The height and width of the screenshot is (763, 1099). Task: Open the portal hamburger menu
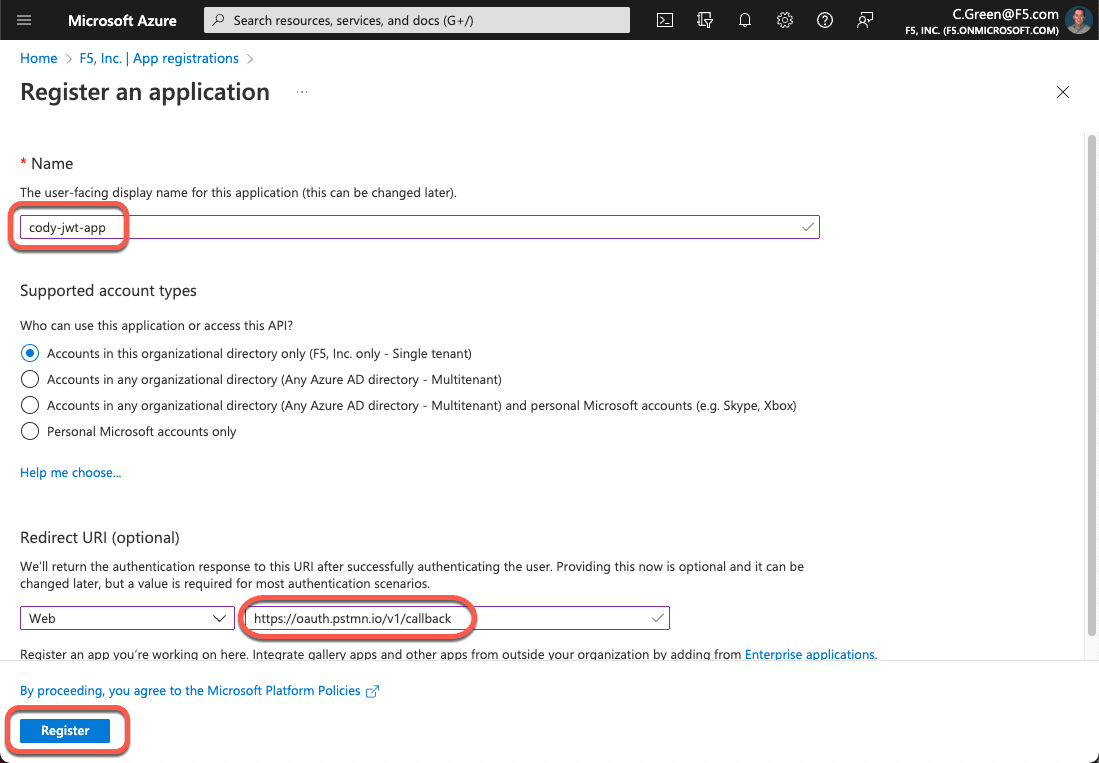coord(24,19)
